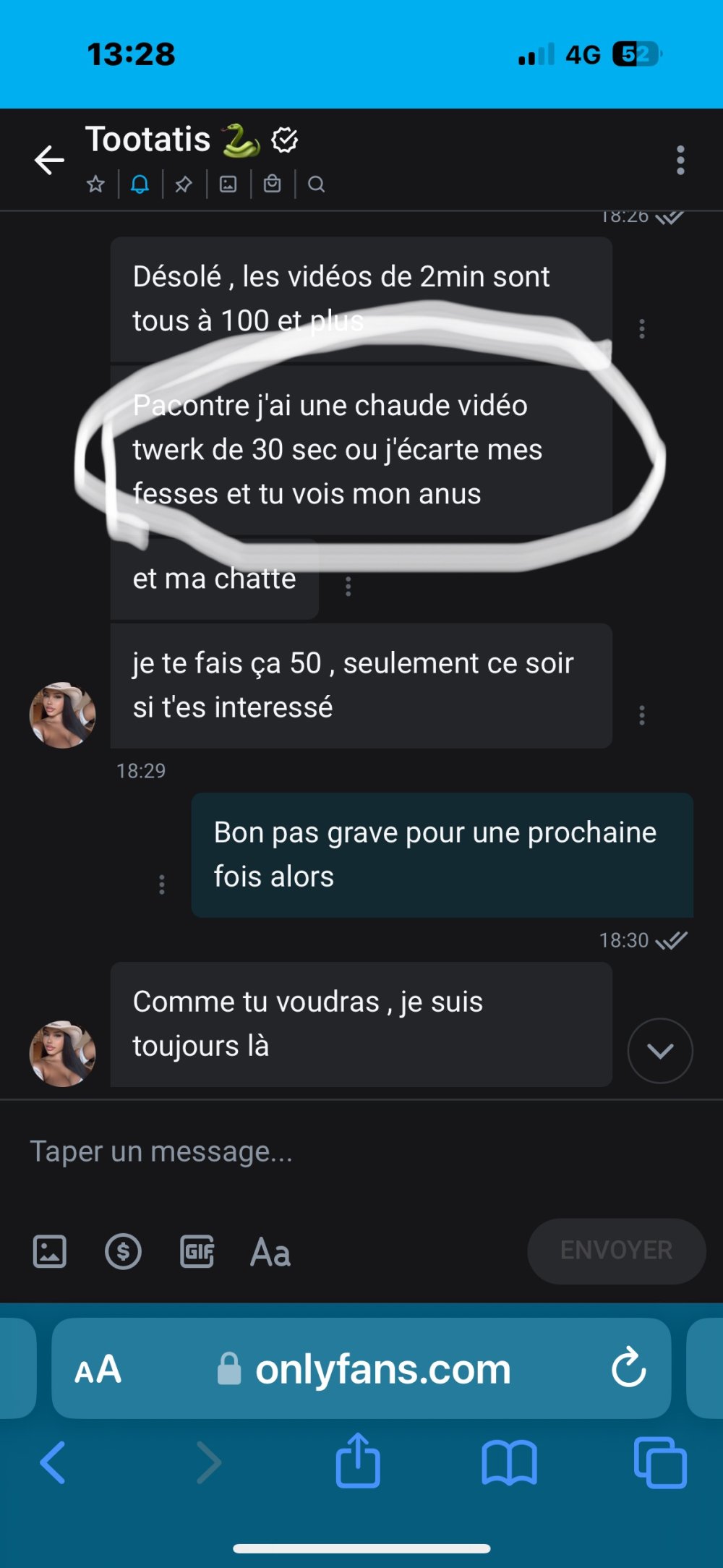723x1568 pixels.
Task: Go back with the white arrow
Action: (49, 160)
